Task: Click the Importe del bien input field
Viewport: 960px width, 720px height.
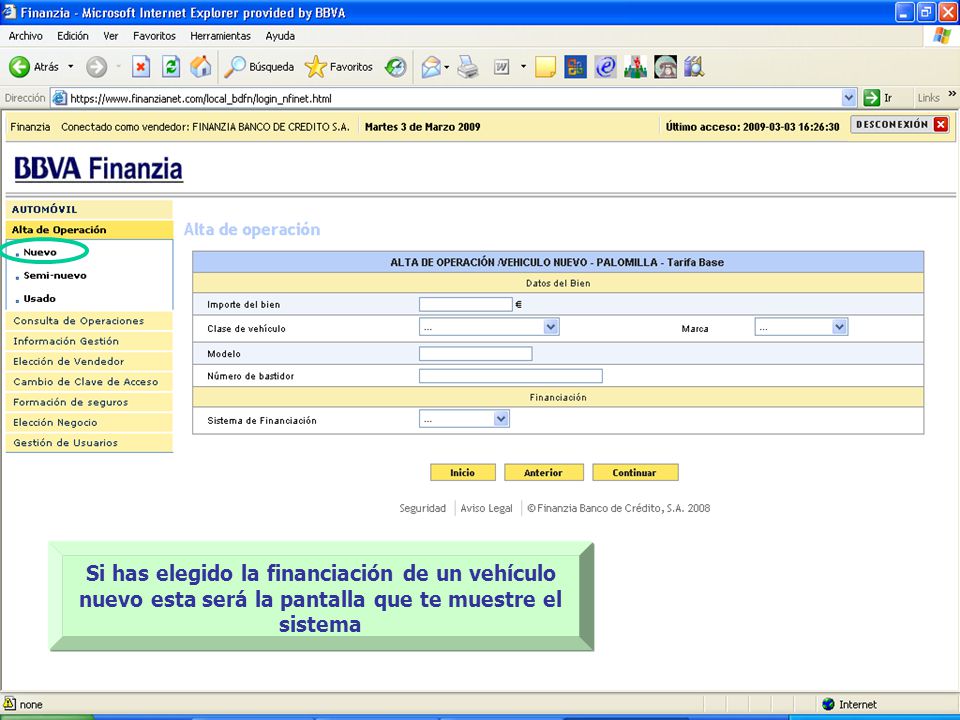Action: coord(465,304)
